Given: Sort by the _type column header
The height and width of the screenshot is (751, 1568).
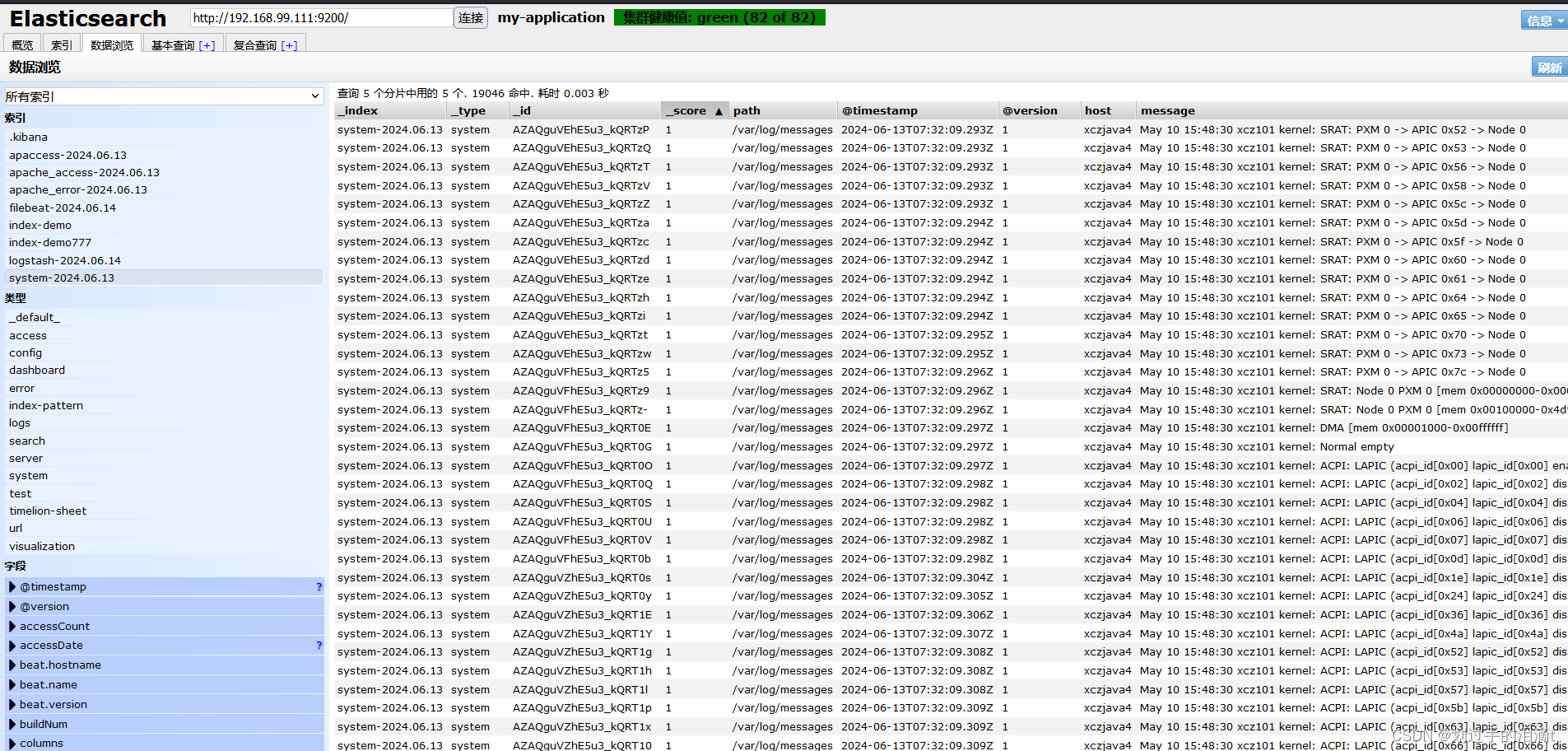Looking at the screenshot, I should coord(477,110).
